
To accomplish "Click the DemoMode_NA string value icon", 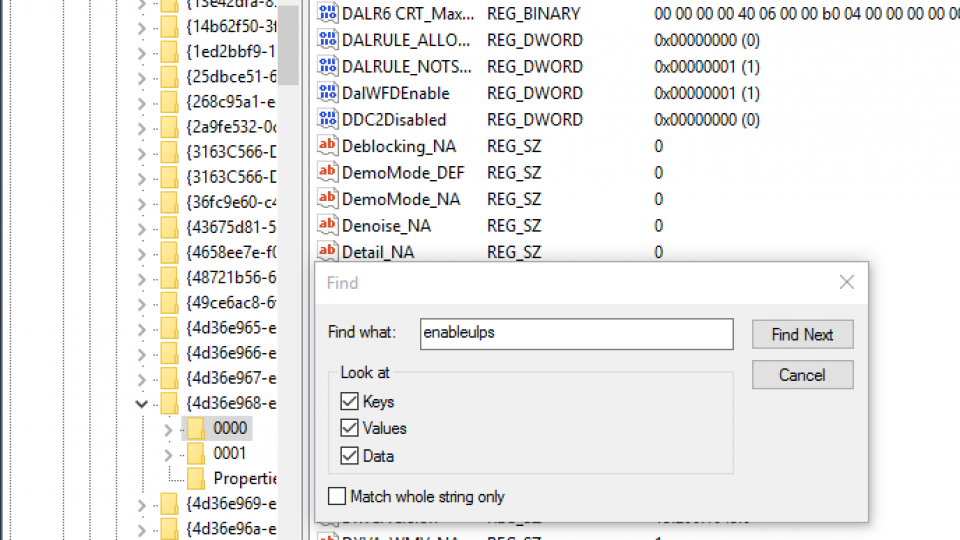I will pos(328,199).
